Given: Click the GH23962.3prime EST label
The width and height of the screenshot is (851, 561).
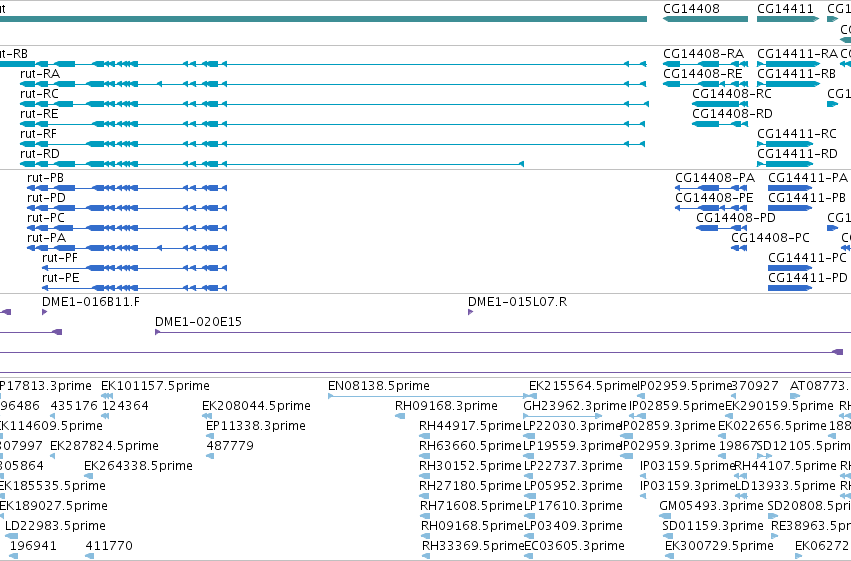Looking at the screenshot, I should (575, 406).
